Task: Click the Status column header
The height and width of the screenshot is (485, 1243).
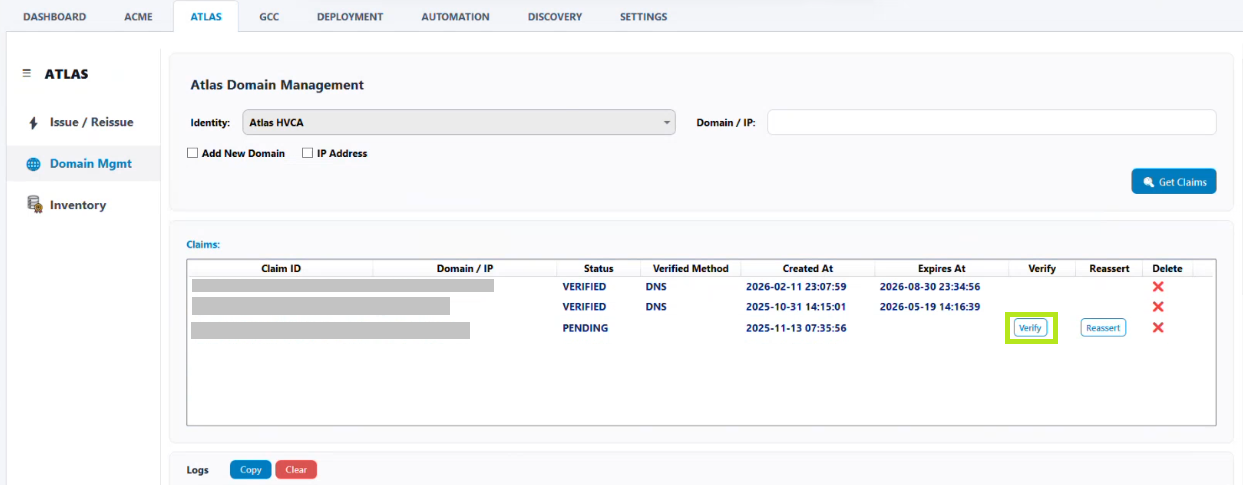Action: [x=599, y=269]
